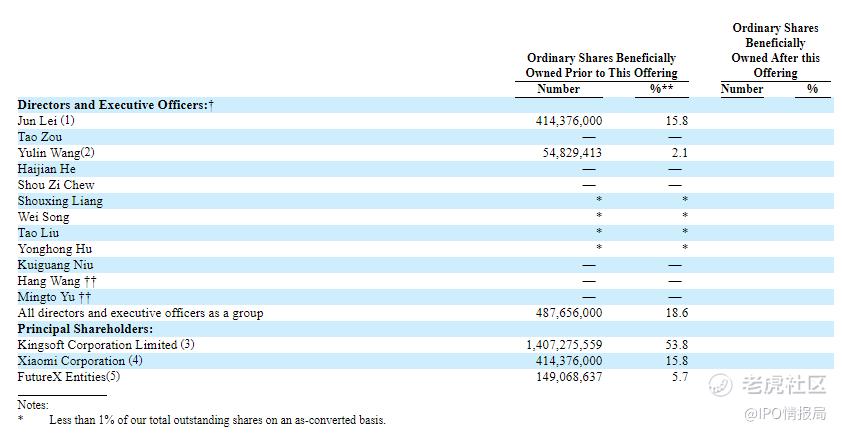
Task: Click Xiaomi Corporation's 15.8 percentage
Action: pyautogui.click(x=677, y=361)
